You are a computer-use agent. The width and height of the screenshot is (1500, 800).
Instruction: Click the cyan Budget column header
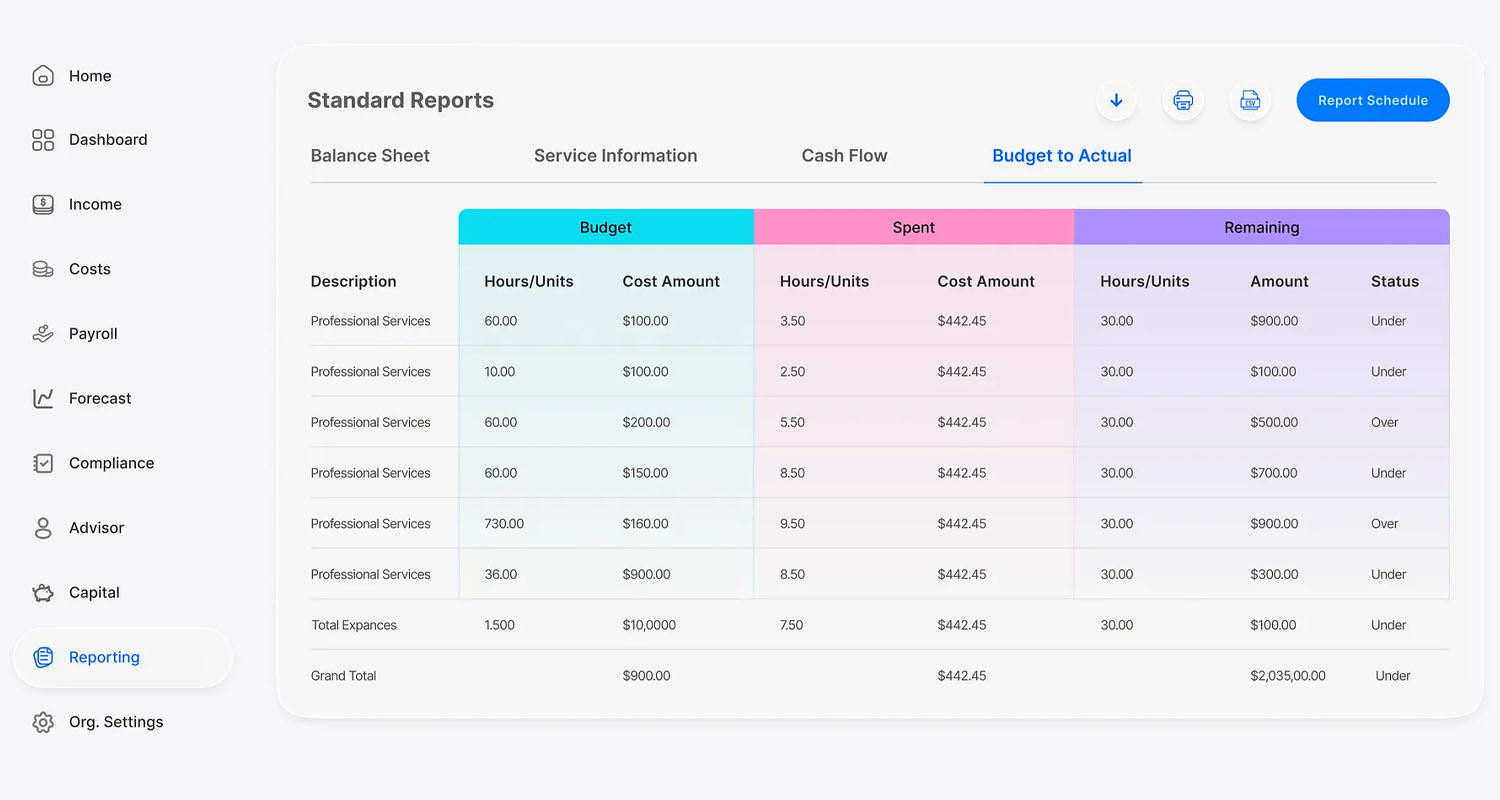click(605, 228)
